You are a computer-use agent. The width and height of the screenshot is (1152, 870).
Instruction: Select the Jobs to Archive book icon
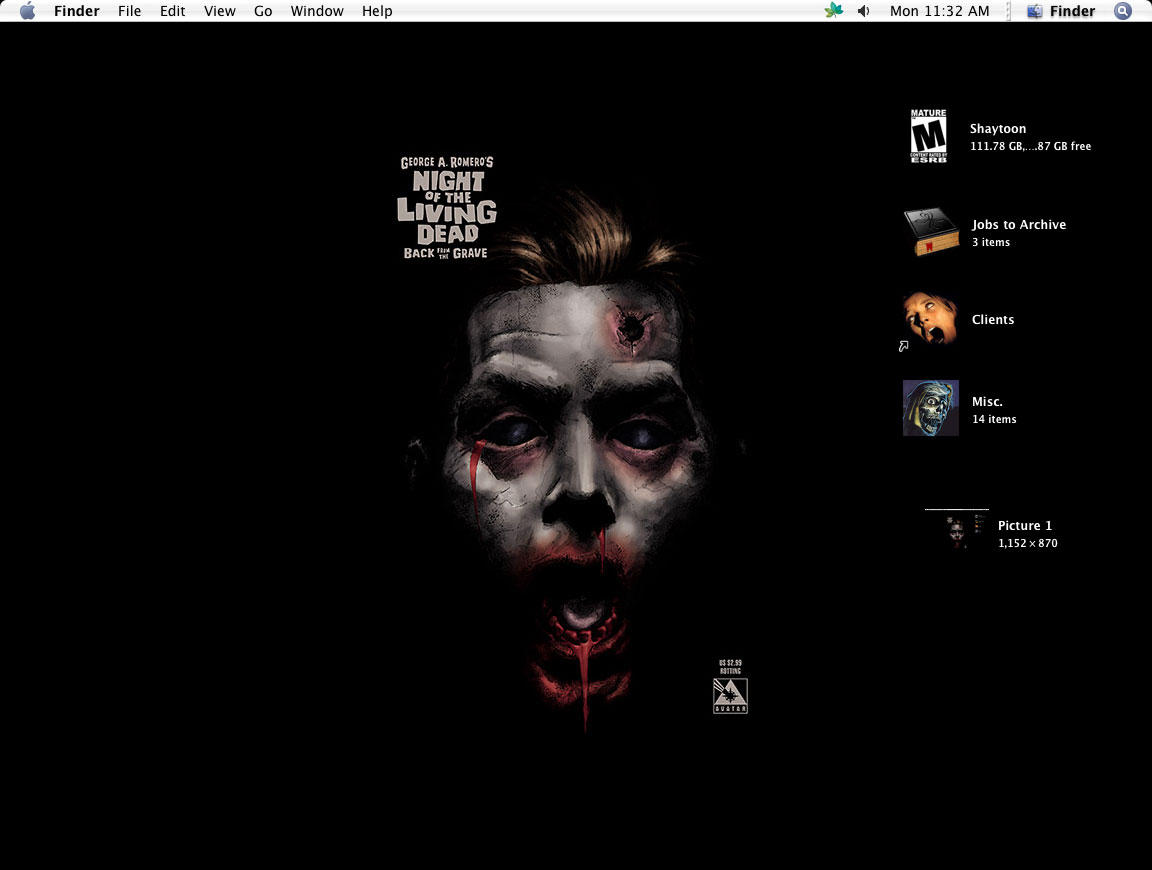click(931, 232)
